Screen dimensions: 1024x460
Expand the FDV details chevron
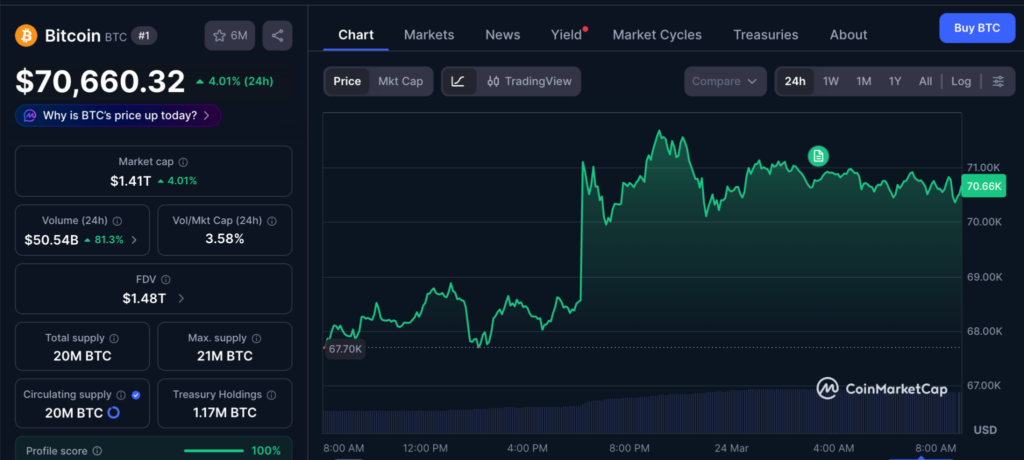[x=181, y=298]
